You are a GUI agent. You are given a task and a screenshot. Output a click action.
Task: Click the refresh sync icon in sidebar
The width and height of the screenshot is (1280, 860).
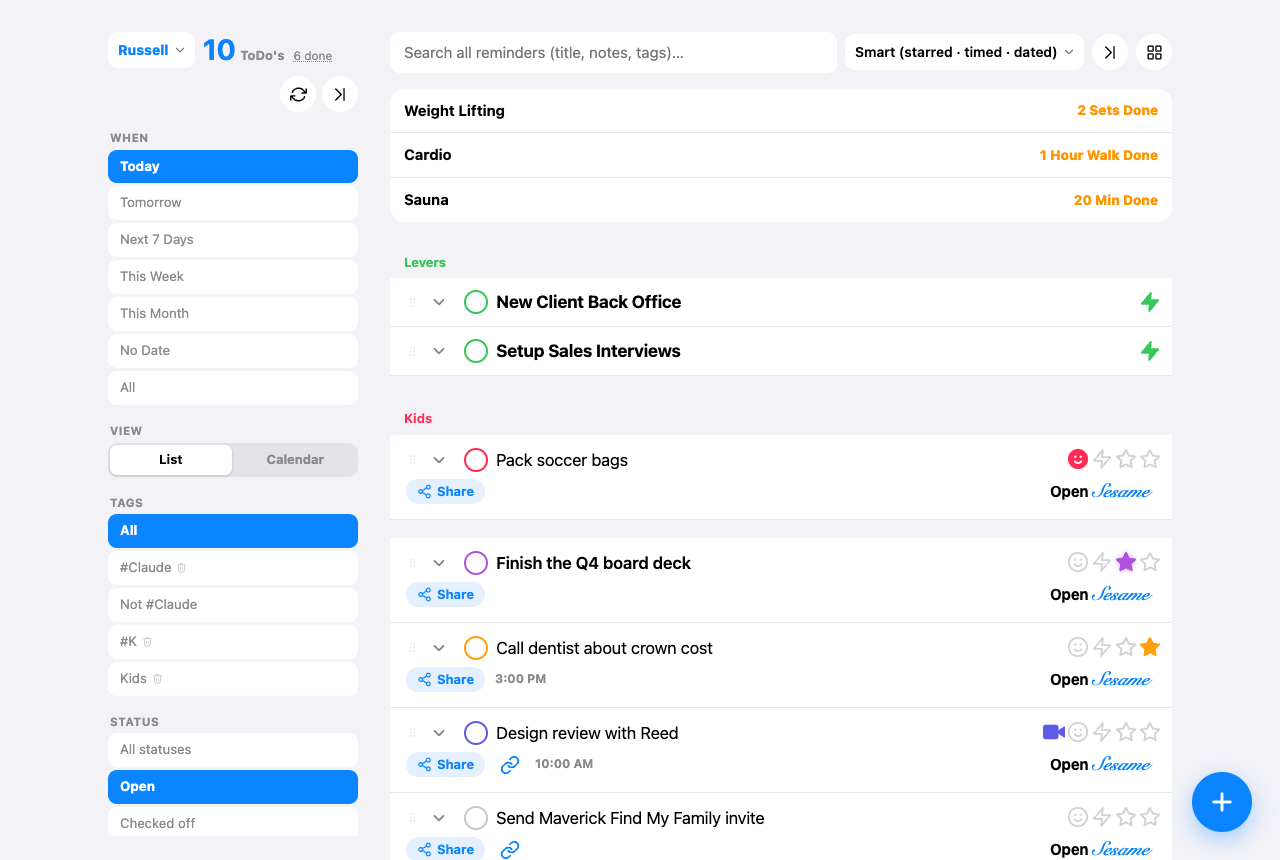coord(298,94)
